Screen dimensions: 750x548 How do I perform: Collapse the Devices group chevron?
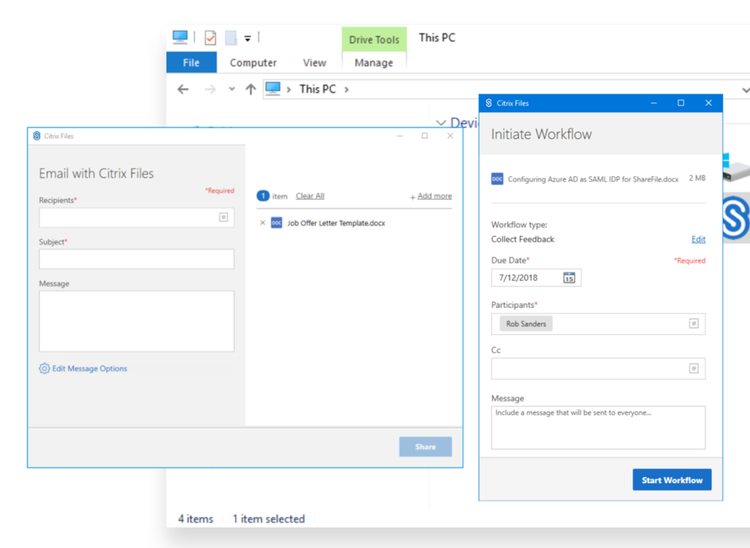click(x=441, y=123)
